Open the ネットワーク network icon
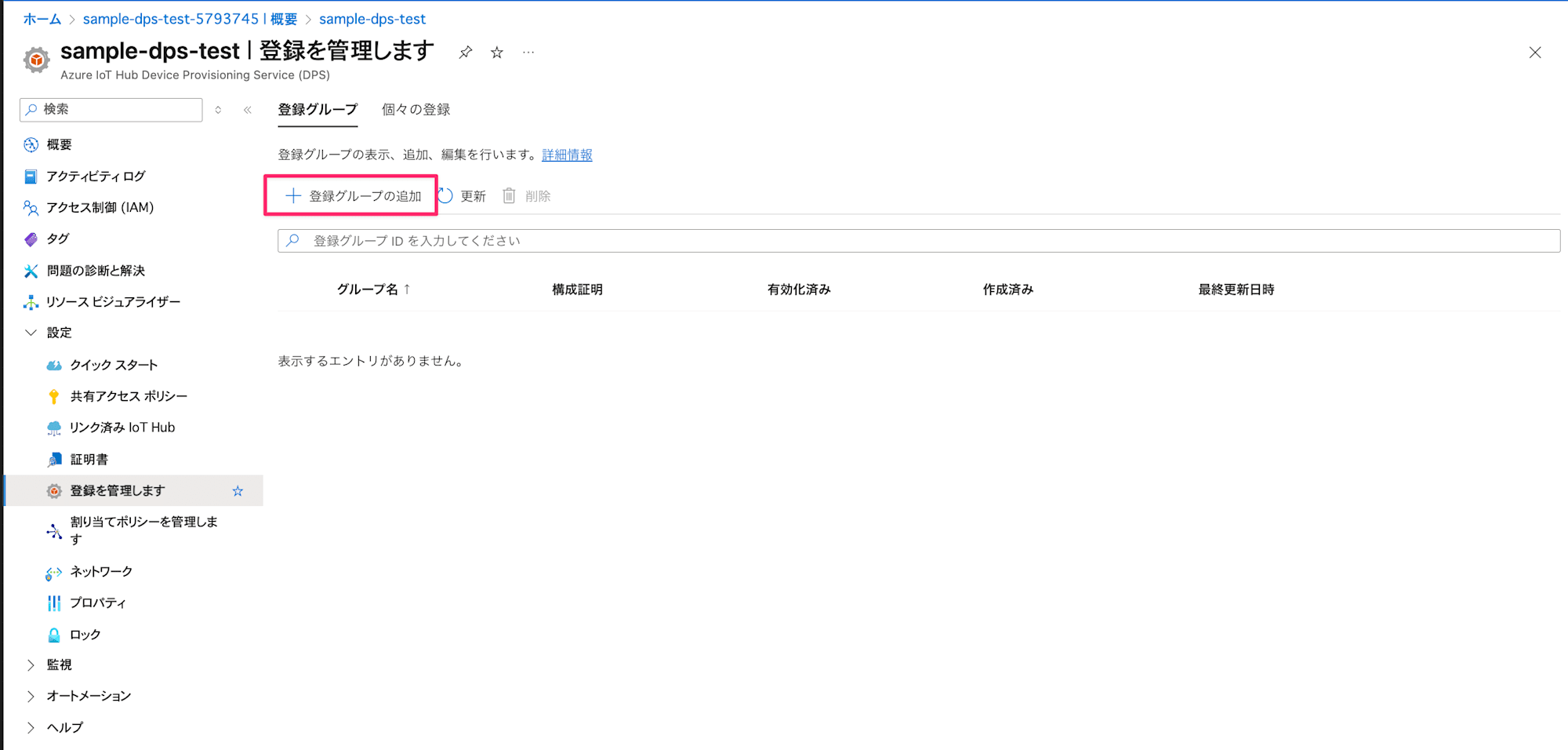Screen dimensions: 1568x750 coord(54,573)
